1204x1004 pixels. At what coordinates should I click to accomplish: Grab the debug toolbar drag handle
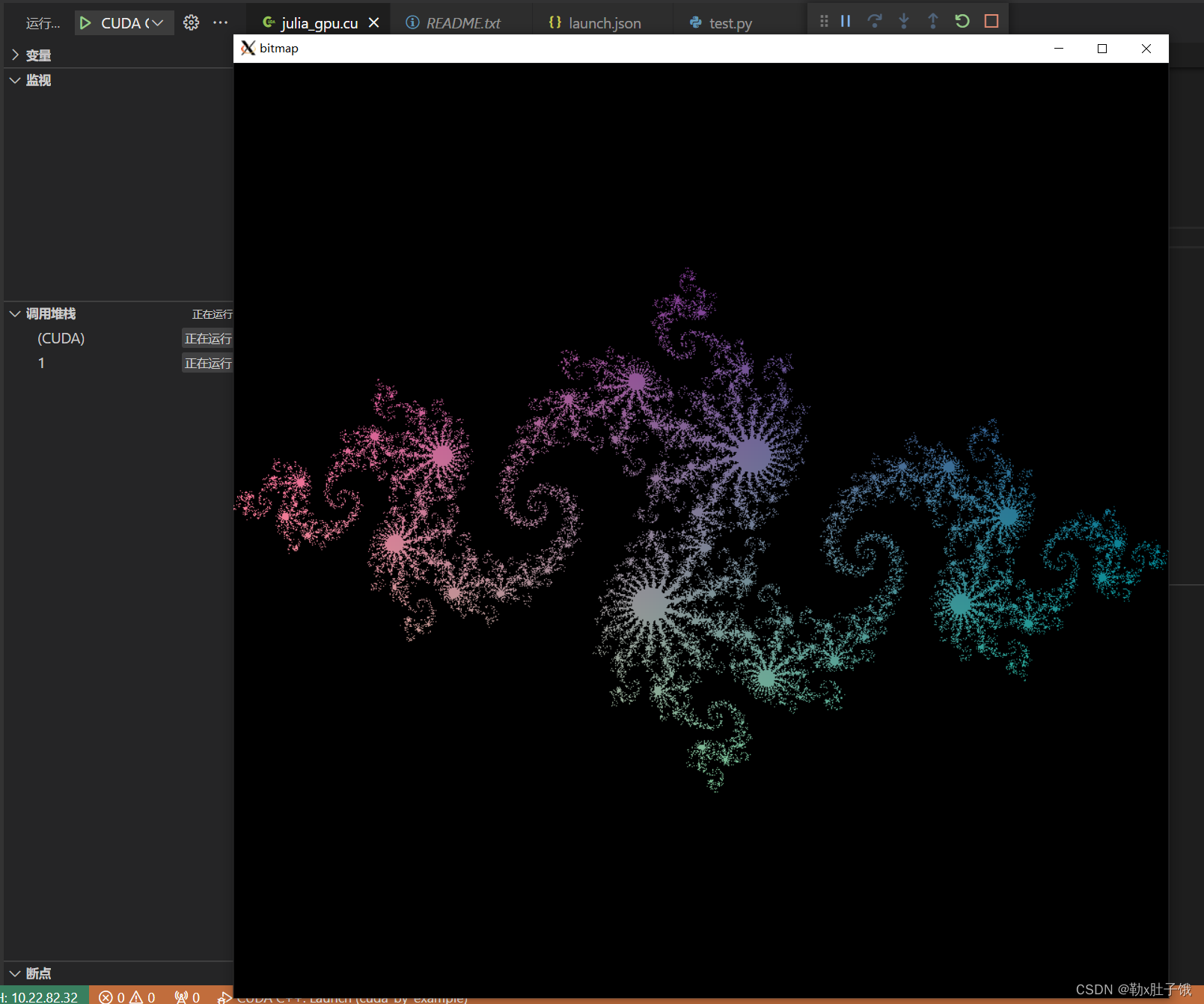pos(824,21)
